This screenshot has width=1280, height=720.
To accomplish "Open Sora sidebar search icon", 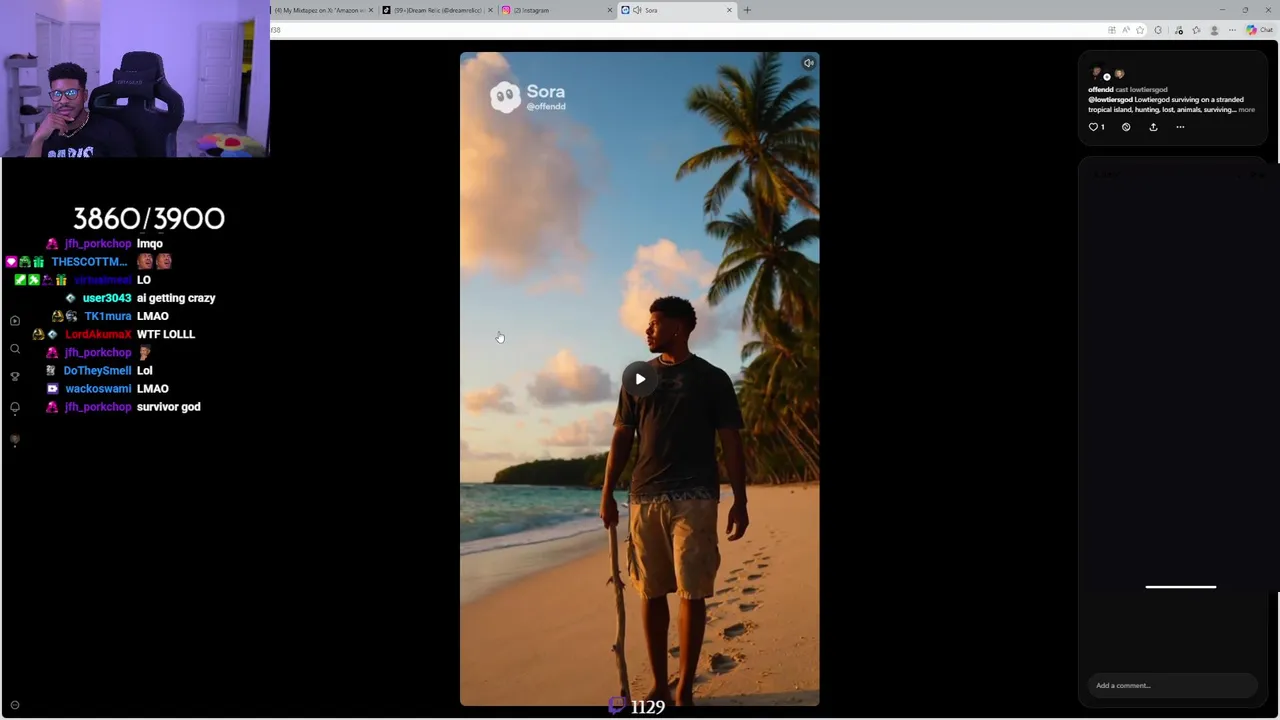I will pyautogui.click(x=15, y=349).
